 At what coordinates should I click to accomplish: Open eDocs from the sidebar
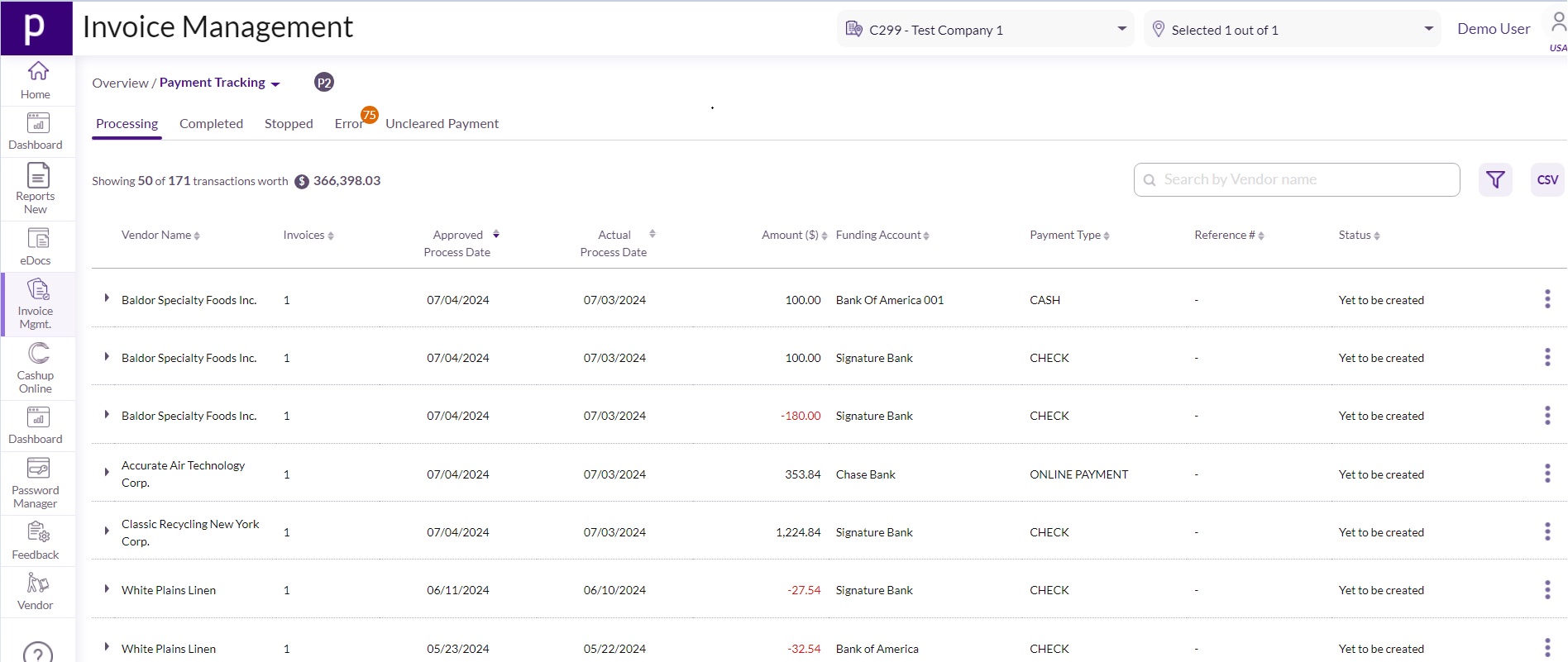[37, 246]
